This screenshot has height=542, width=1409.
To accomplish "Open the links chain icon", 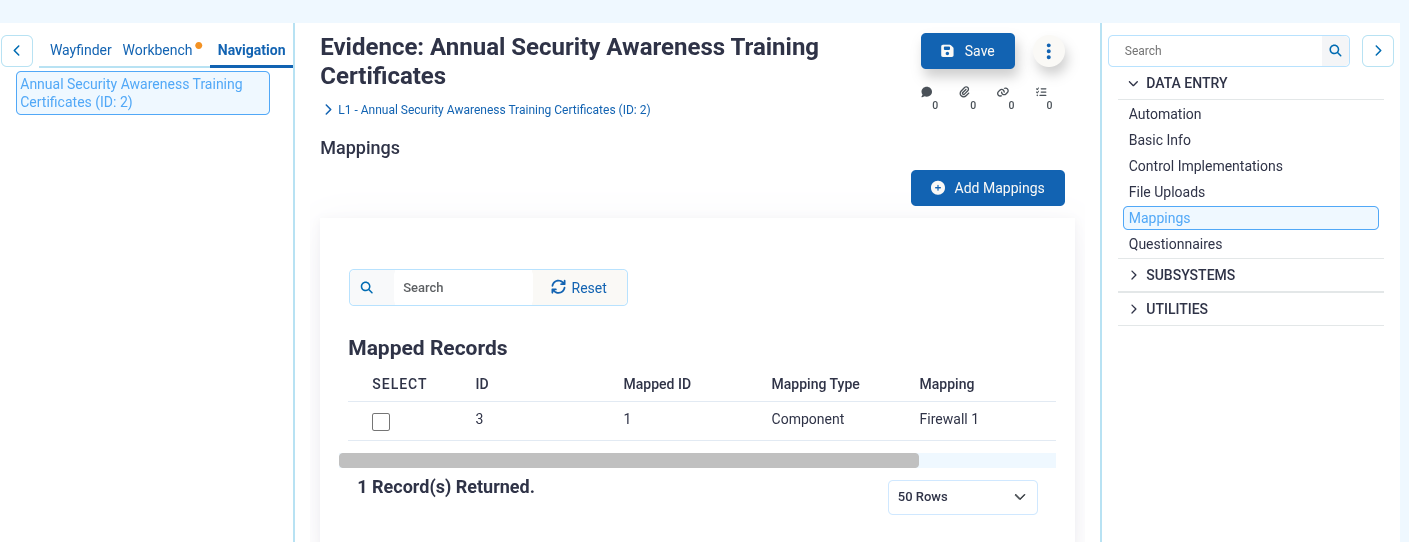I will [1003, 92].
